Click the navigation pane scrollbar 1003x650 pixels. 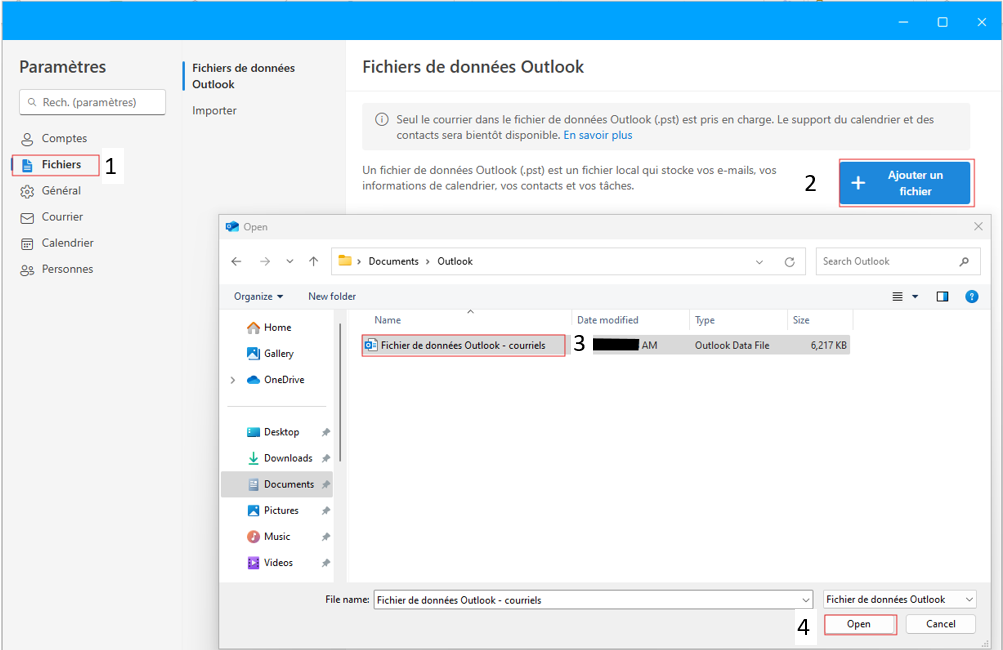tap(340, 393)
